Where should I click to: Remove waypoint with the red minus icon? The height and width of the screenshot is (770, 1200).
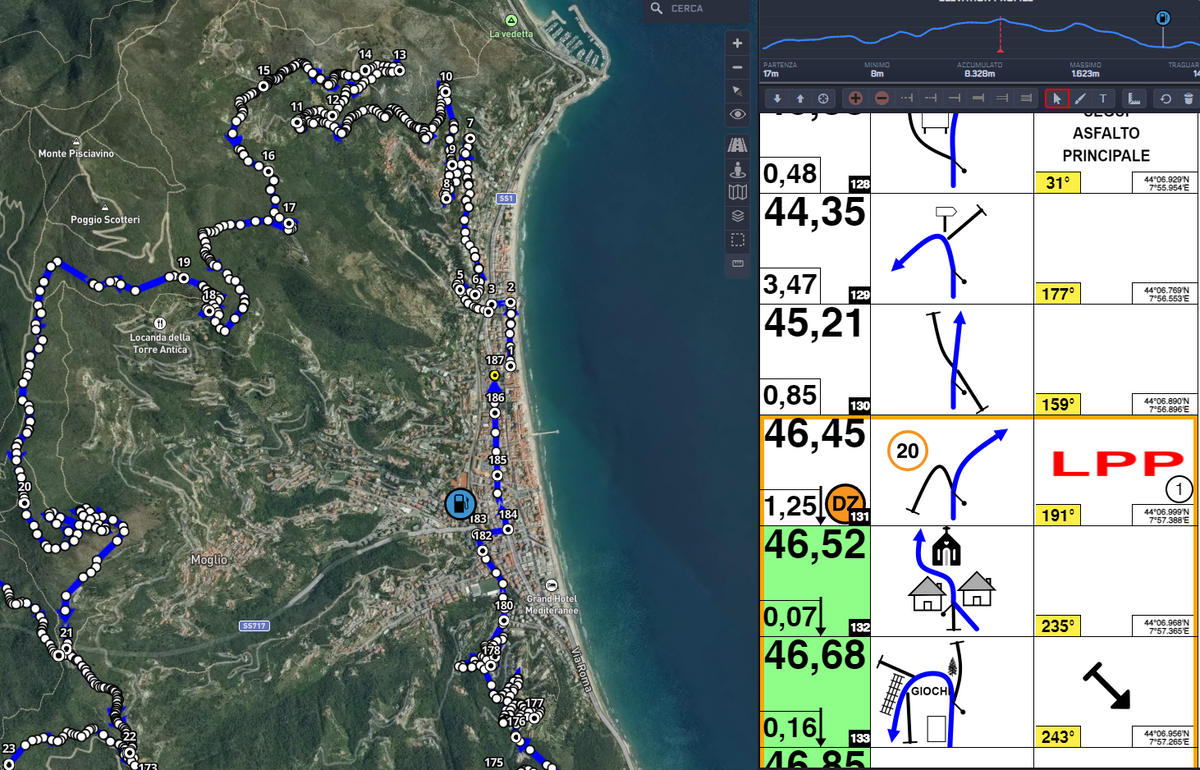click(x=882, y=99)
